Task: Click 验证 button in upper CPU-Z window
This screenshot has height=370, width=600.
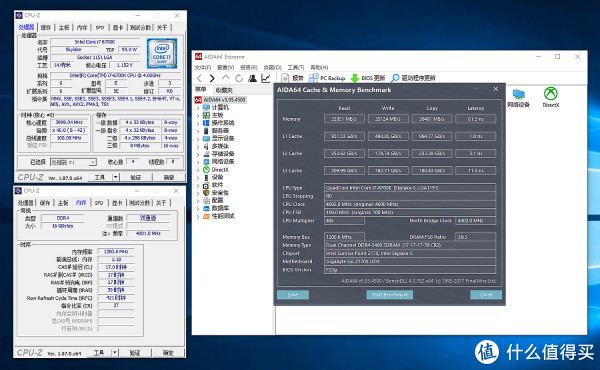Action: coord(136,177)
